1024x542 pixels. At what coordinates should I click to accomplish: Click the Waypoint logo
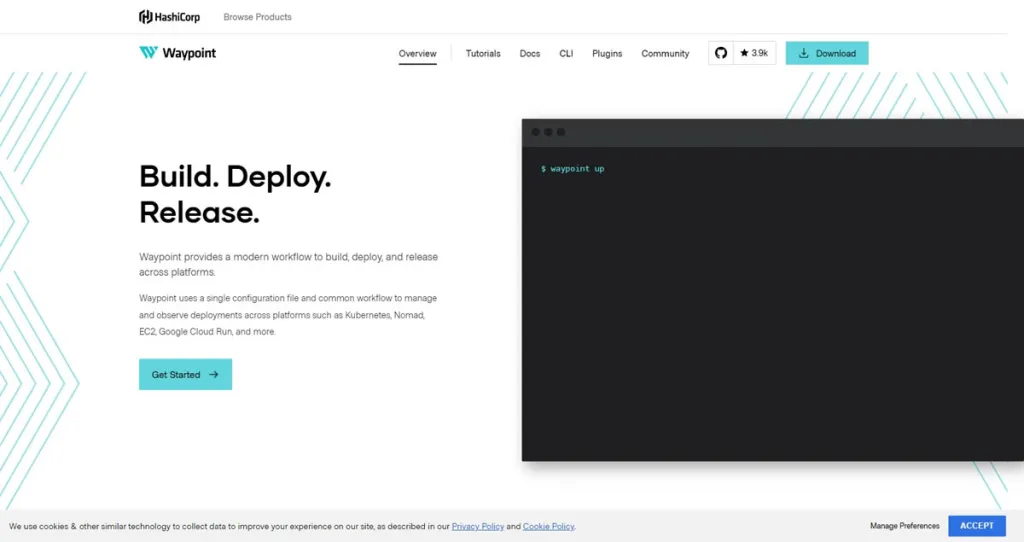(178, 53)
